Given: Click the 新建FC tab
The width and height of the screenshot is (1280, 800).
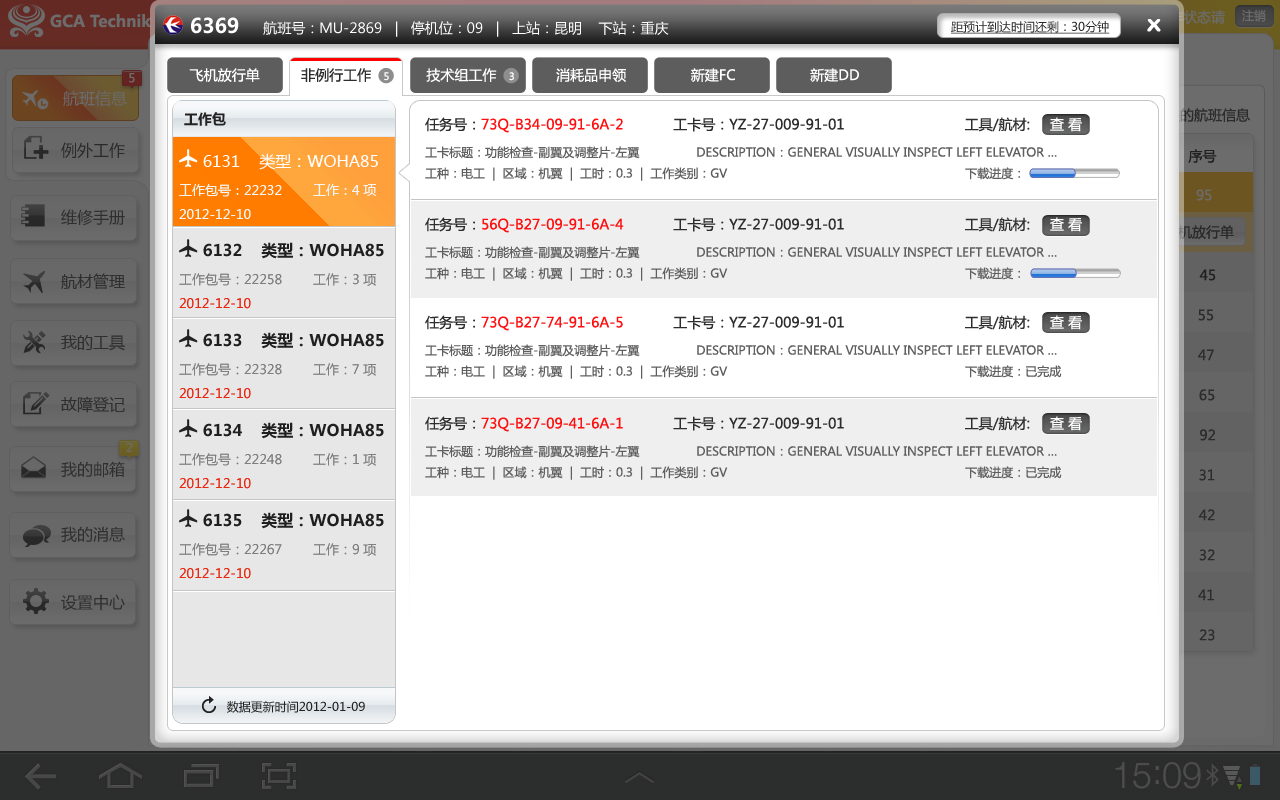Looking at the screenshot, I should coord(712,76).
